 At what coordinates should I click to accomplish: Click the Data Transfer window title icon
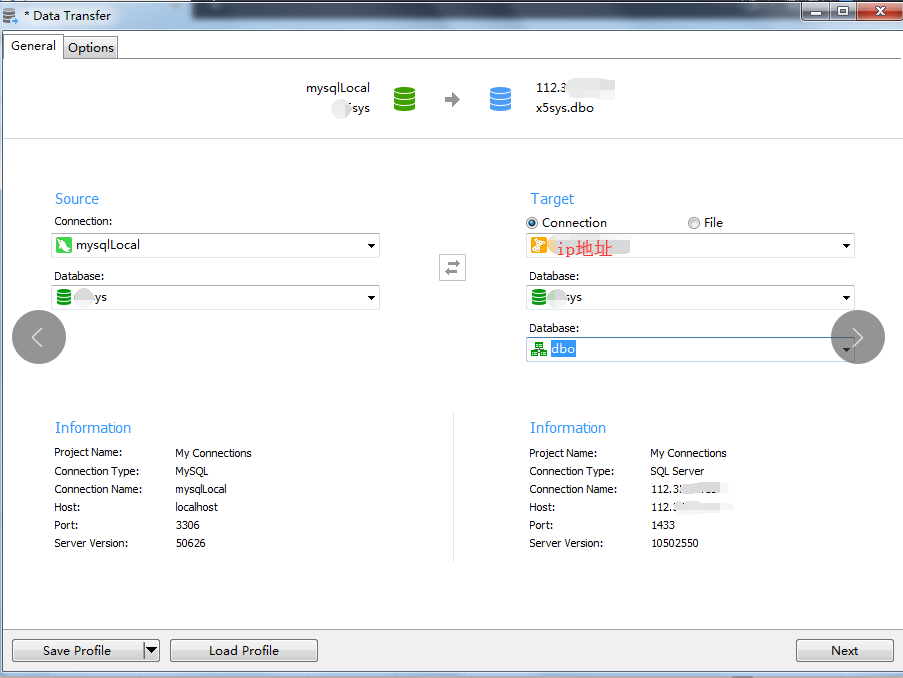pyautogui.click(x=10, y=16)
